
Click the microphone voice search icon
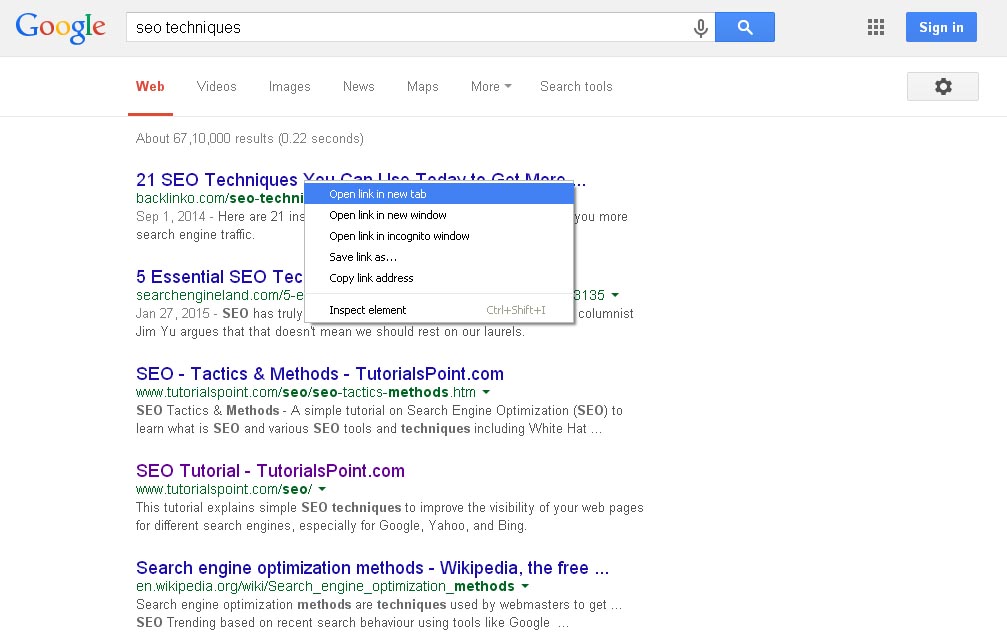(701, 28)
